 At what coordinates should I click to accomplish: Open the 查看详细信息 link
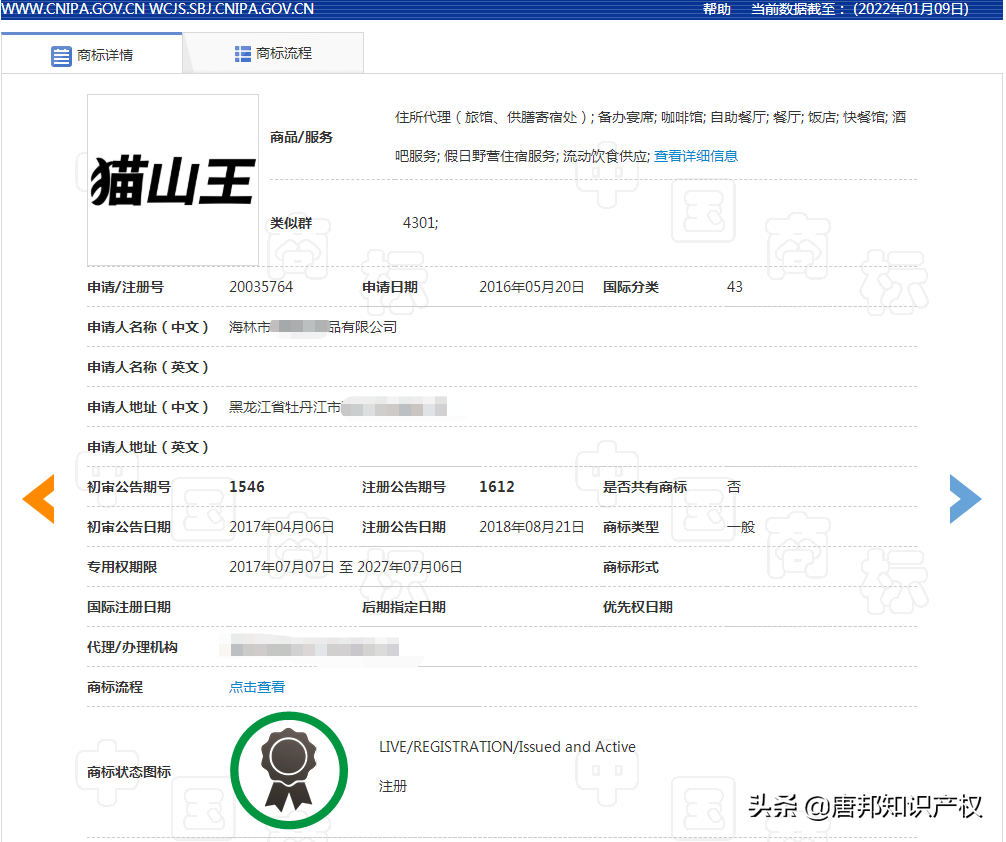click(x=695, y=156)
